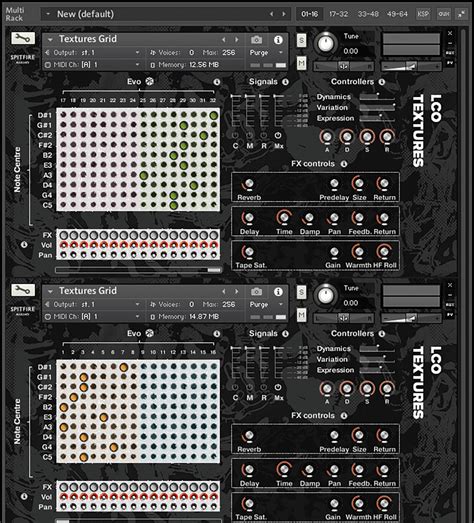Open wrench settings of top Textures Grid instrument
Viewport: 474px width, 523px height.
(23, 38)
